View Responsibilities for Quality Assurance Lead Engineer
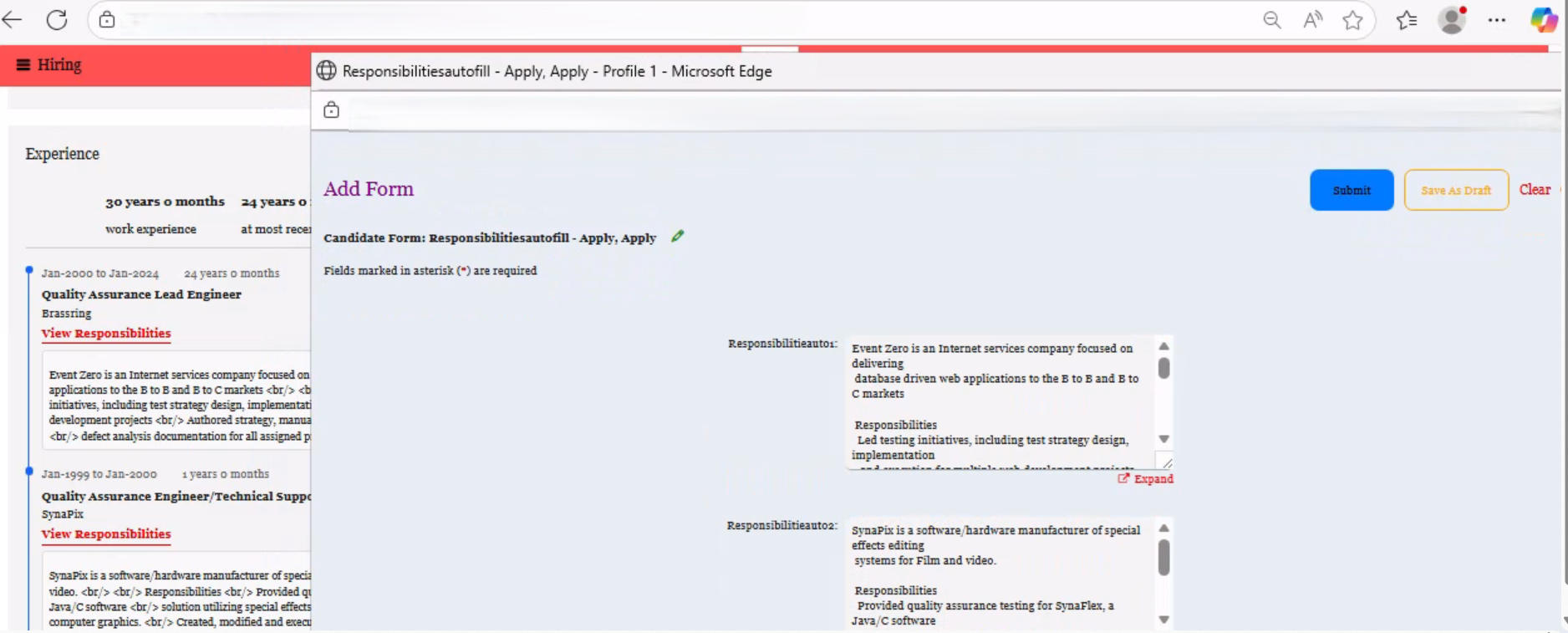Image resolution: width=1568 pixels, height=633 pixels. click(x=106, y=334)
